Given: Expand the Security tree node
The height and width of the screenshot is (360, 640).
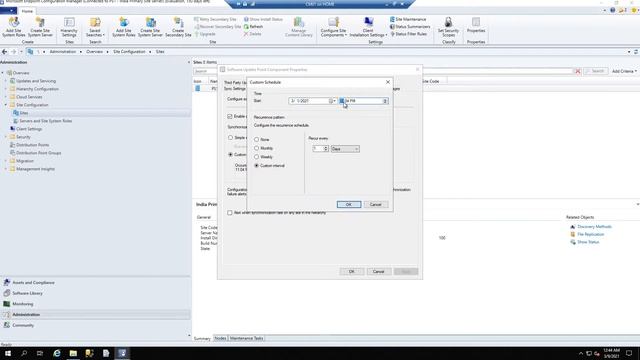Looking at the screenshot, I should (6, 137).
